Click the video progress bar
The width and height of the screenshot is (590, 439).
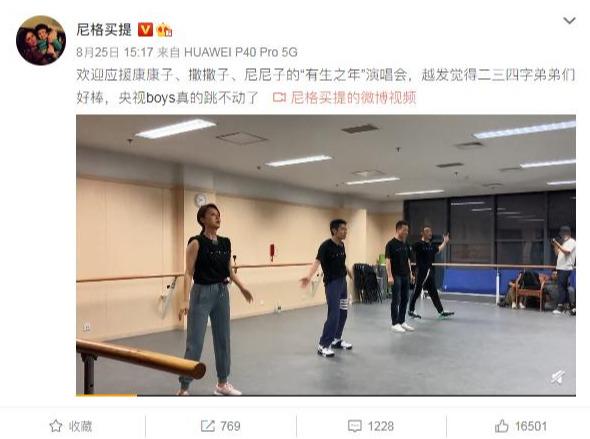(x=326, y=395)
